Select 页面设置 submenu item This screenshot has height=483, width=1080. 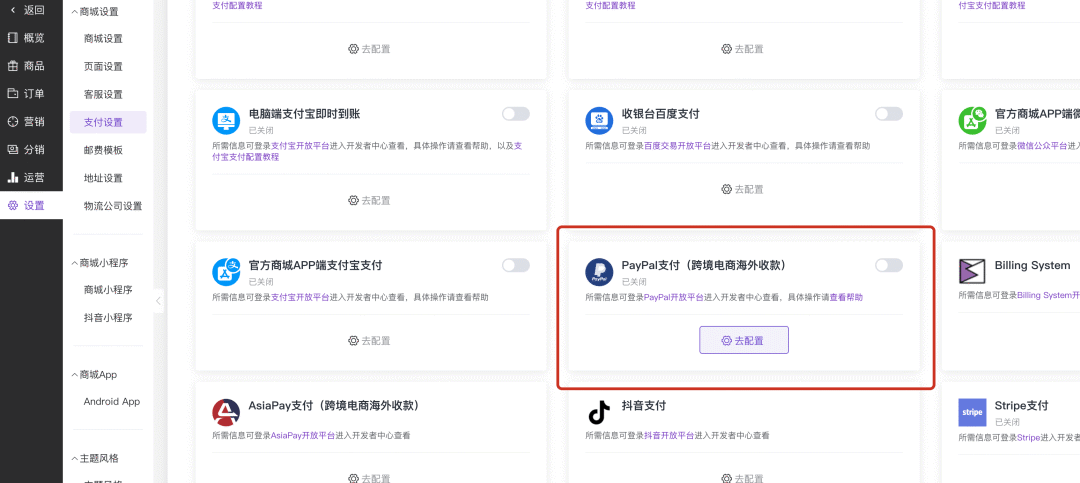tap(103, 67)
